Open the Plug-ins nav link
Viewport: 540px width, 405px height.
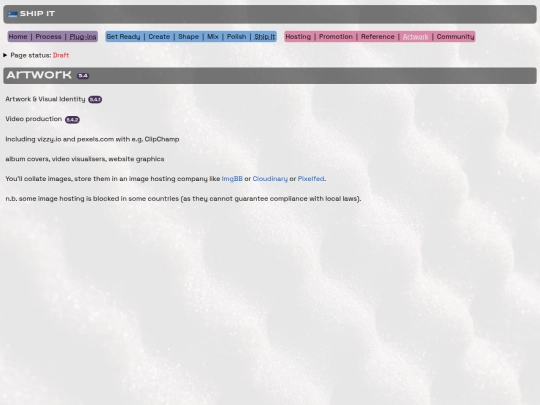(83, 37)
